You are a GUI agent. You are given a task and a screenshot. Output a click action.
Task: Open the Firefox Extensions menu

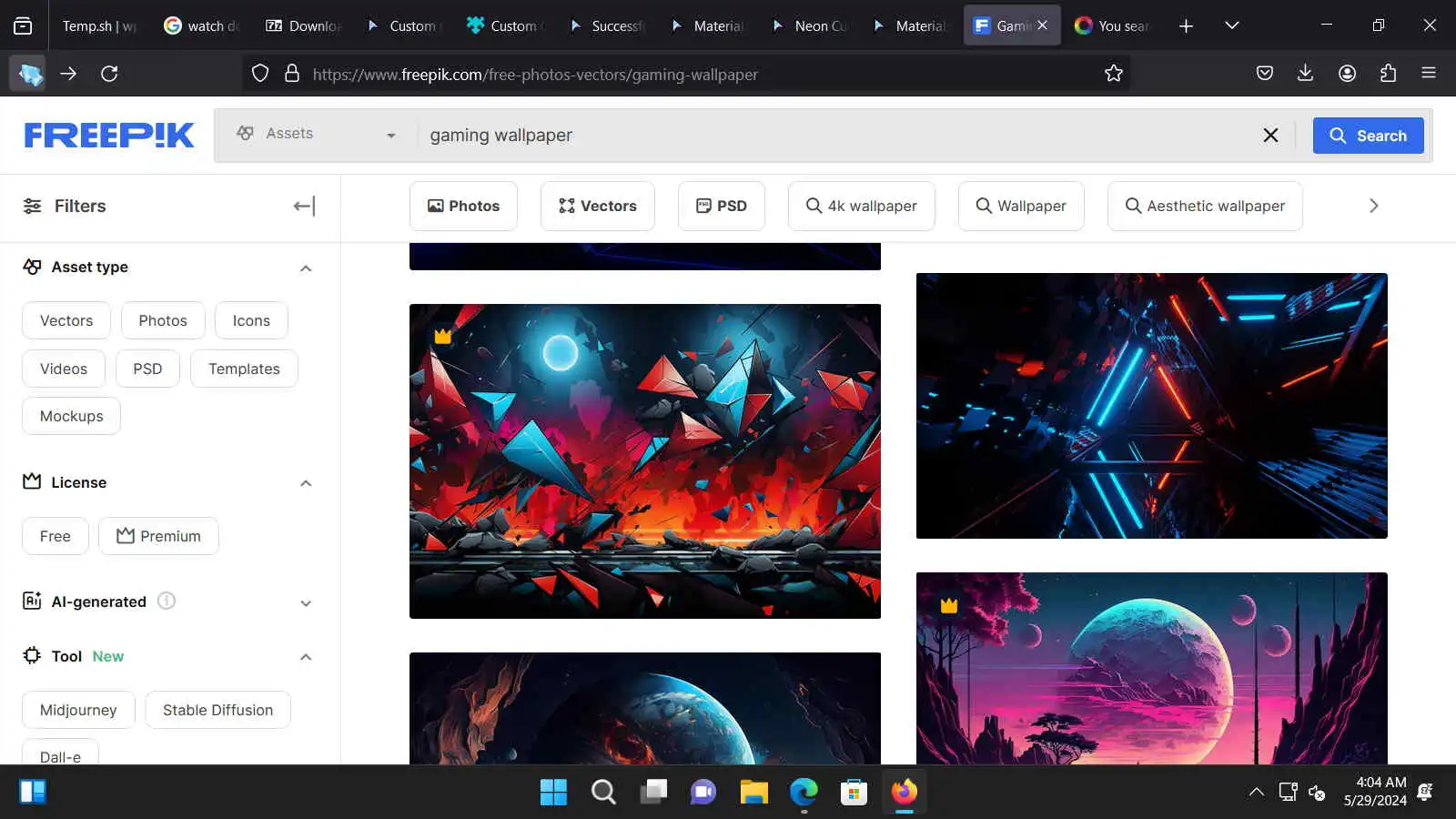coord(1388,74)
